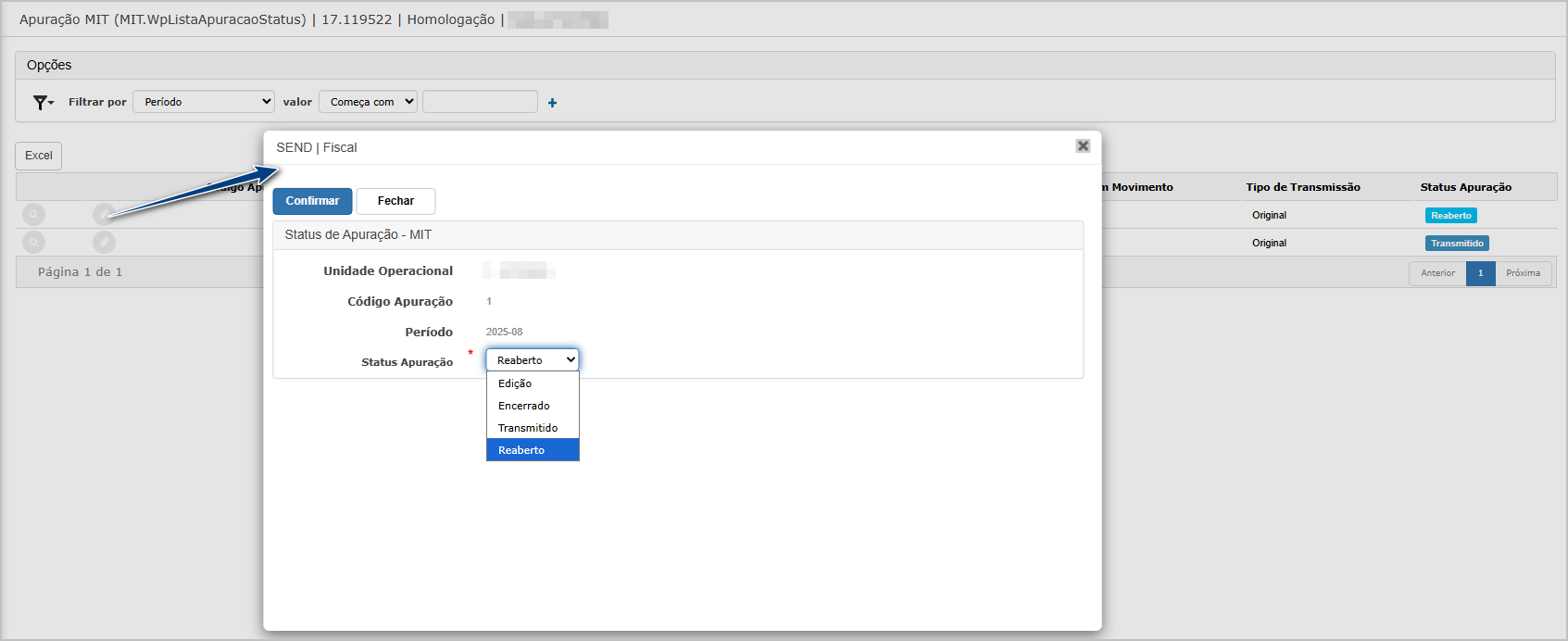Click the plus icon to add filter

[552, 103]
